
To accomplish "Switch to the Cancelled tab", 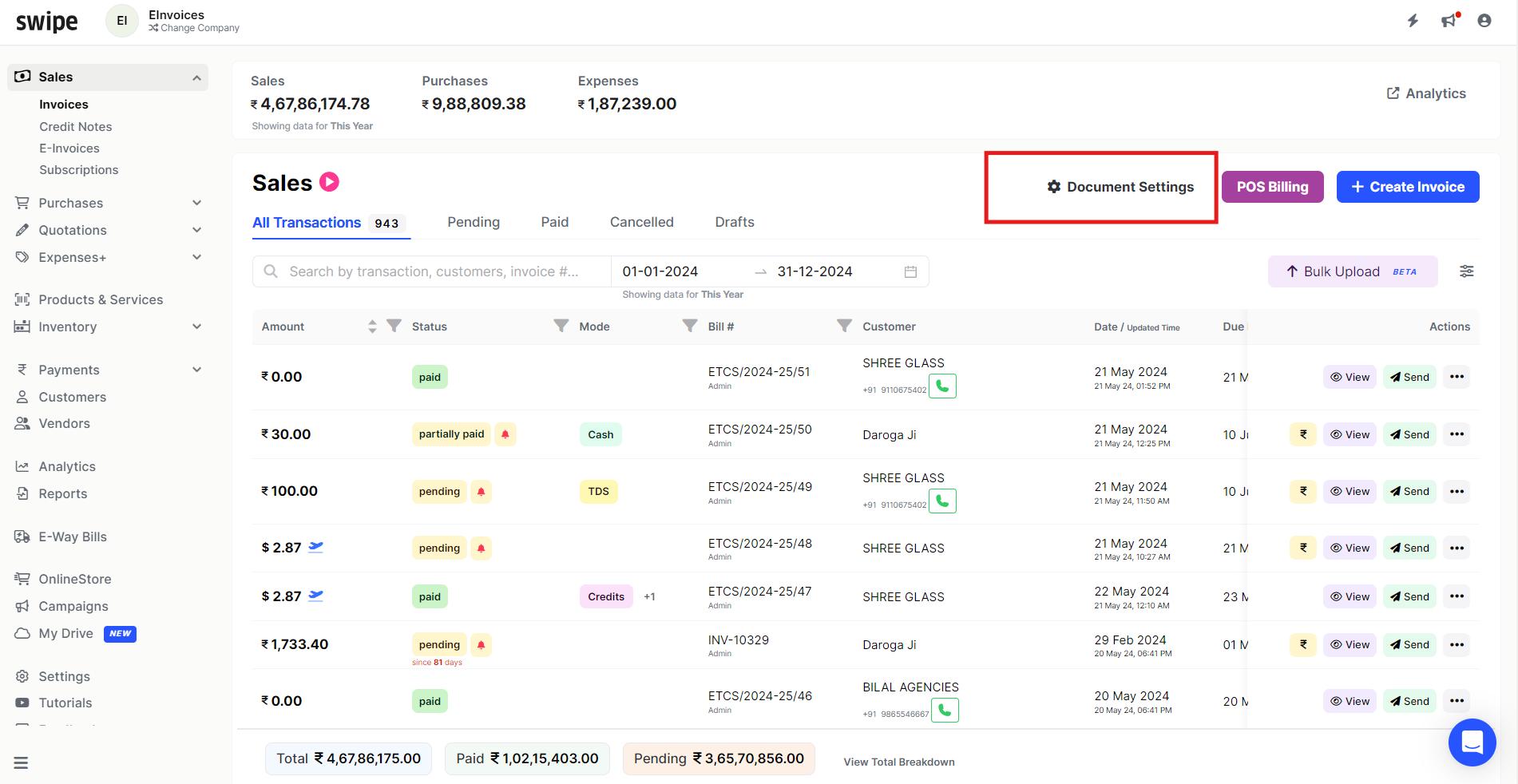I will (642, 222).
